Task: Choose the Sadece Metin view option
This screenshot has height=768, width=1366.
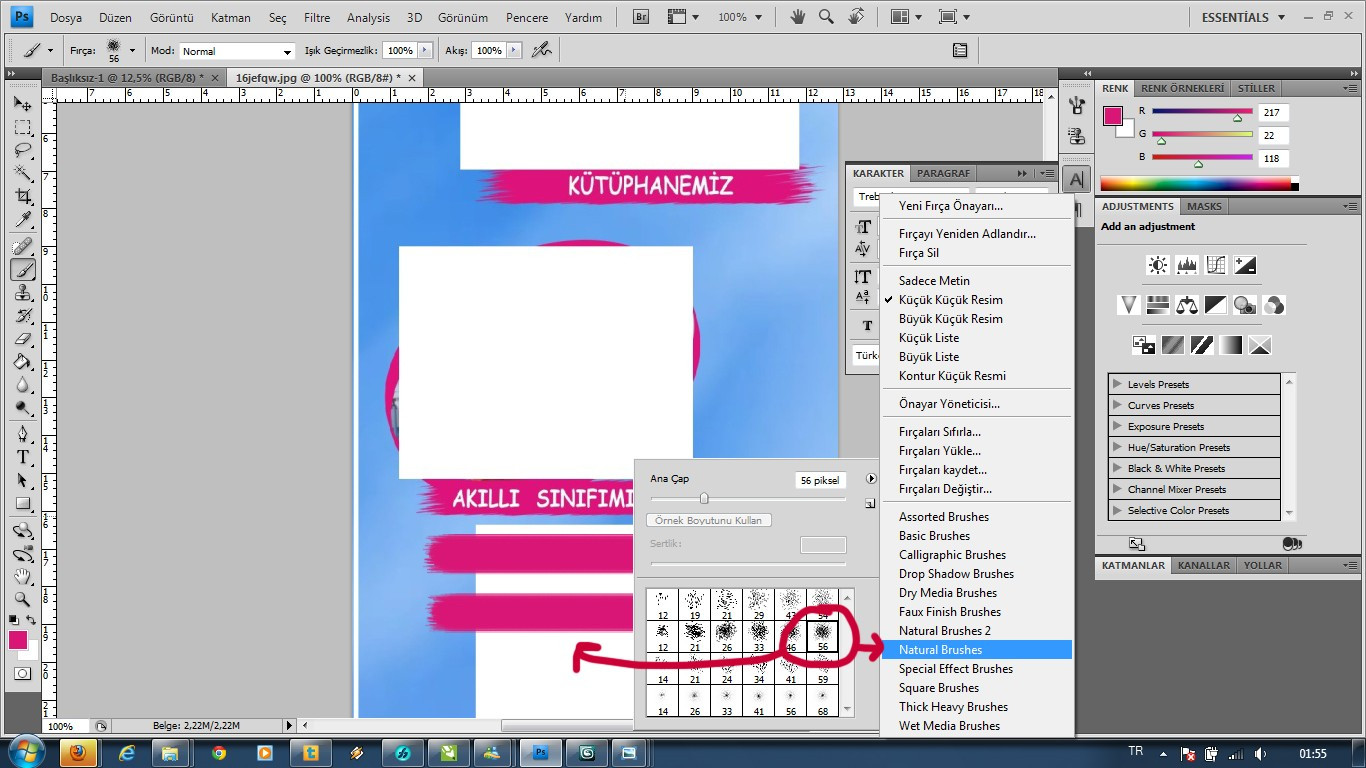Action: click(934, 281)
